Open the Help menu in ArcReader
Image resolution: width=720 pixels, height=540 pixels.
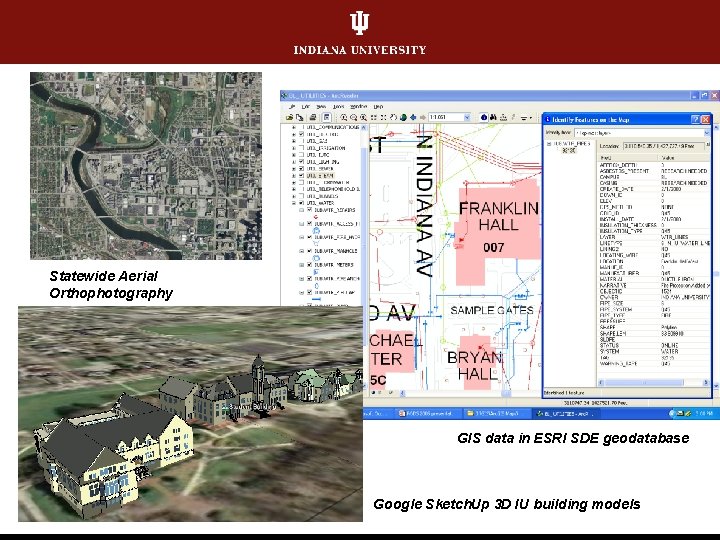[378, 107]
